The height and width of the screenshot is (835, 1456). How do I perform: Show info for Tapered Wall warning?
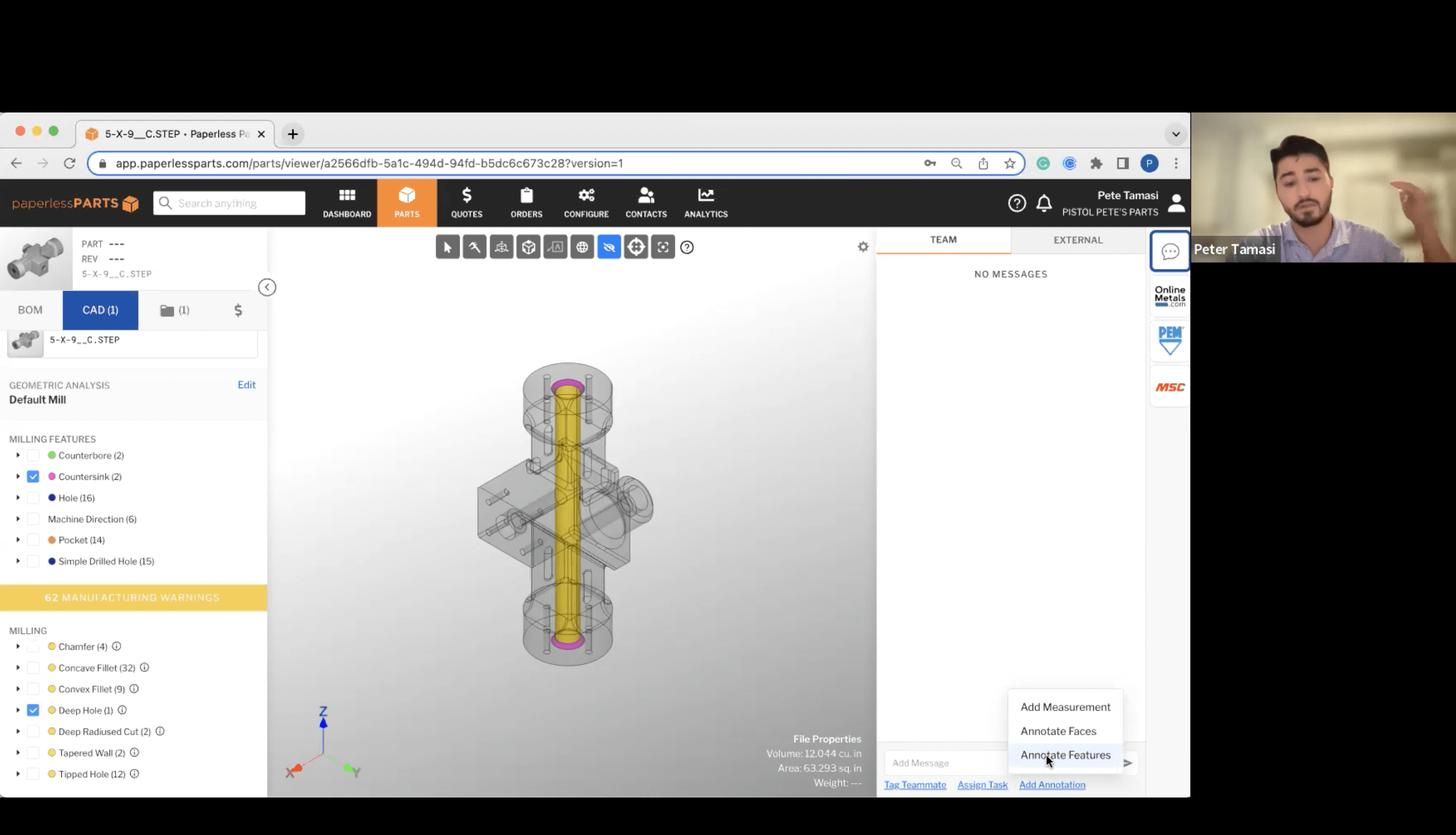point(134,752)
